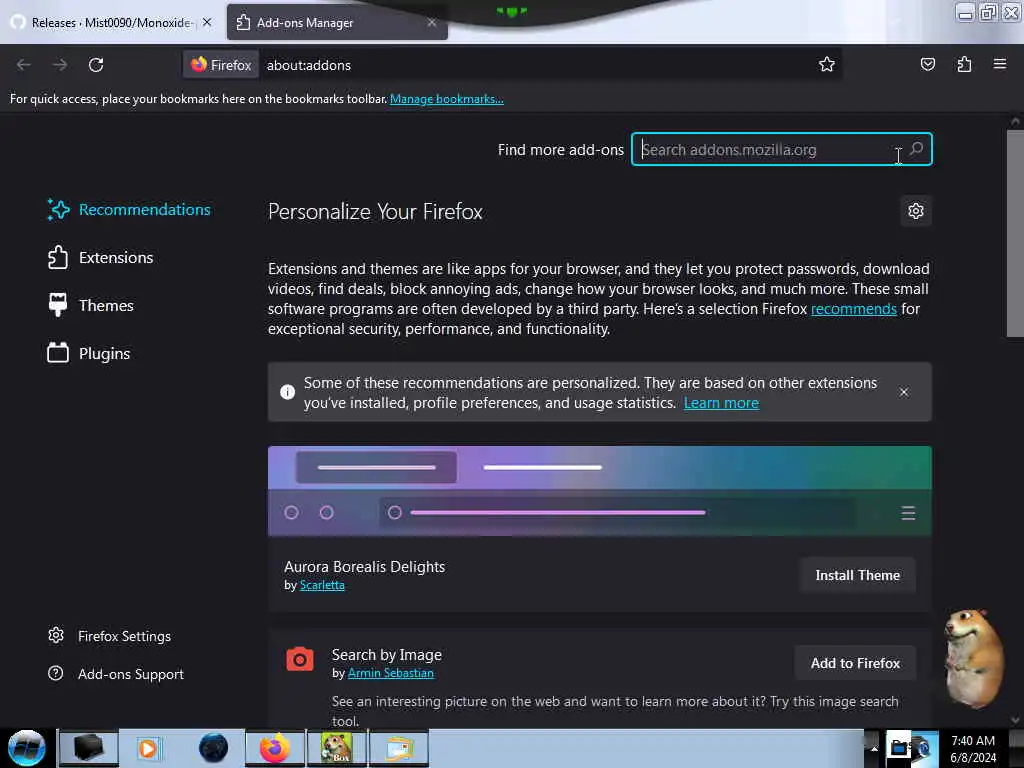Open the add-ons tools gear menu
The width and height of the screenshot is (1024, 768).
916,211
